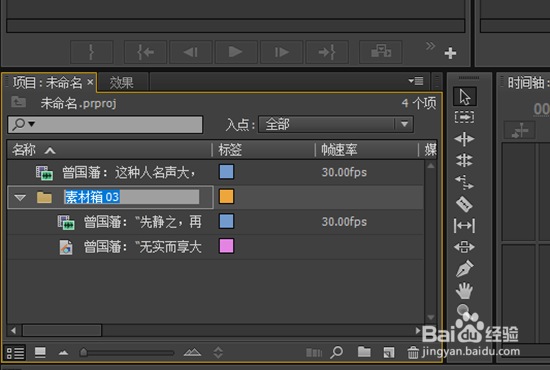Show more transport buttons chevron
The width and height of the screenshot is (550, 370).
point(430,46)
